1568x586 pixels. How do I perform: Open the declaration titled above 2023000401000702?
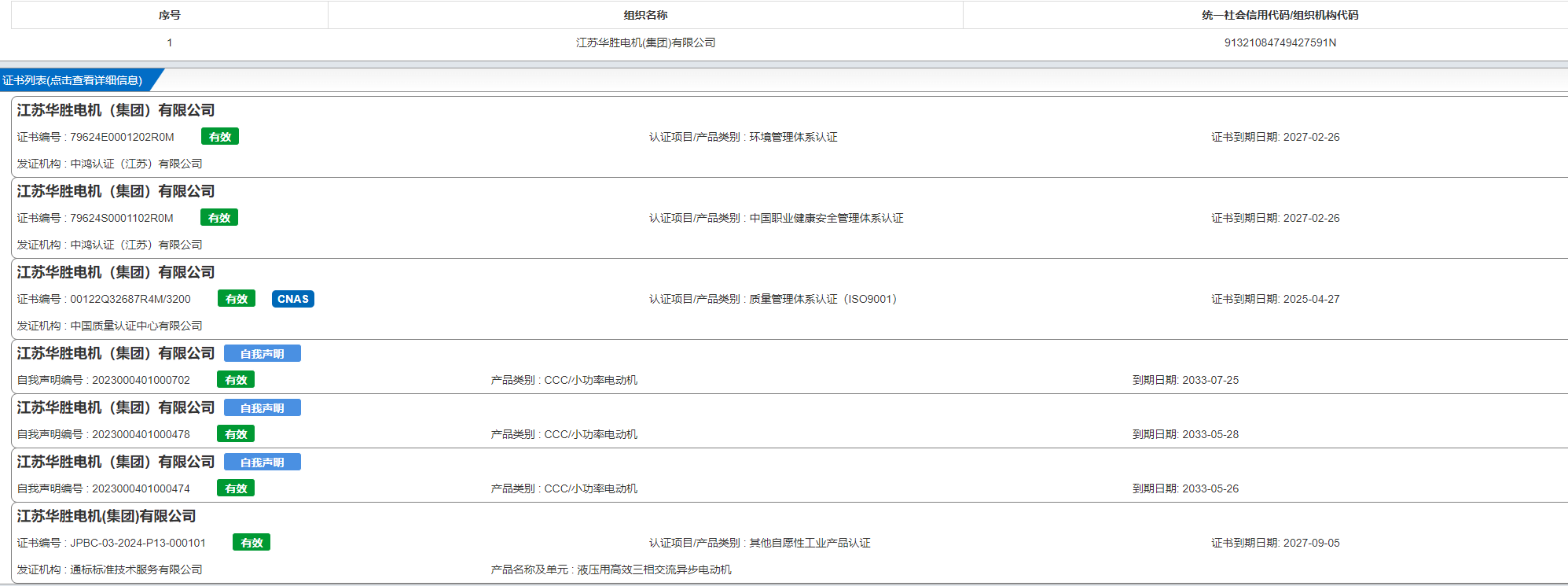[116, 353]
